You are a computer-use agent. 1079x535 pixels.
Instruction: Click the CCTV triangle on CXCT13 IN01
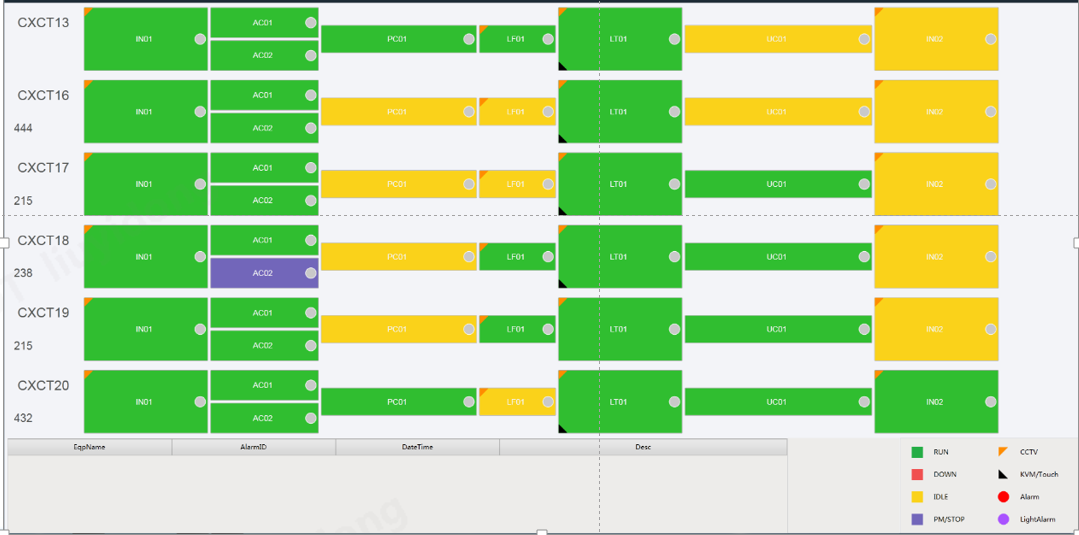pos(88,12)
